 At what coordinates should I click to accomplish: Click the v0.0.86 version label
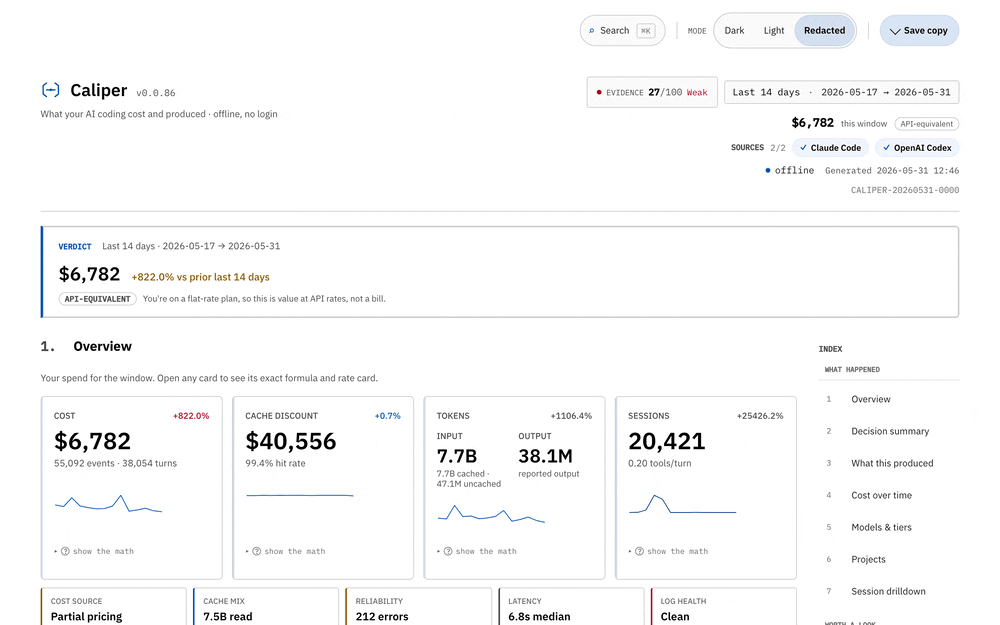pyautogui.click(x=156, y=93)
